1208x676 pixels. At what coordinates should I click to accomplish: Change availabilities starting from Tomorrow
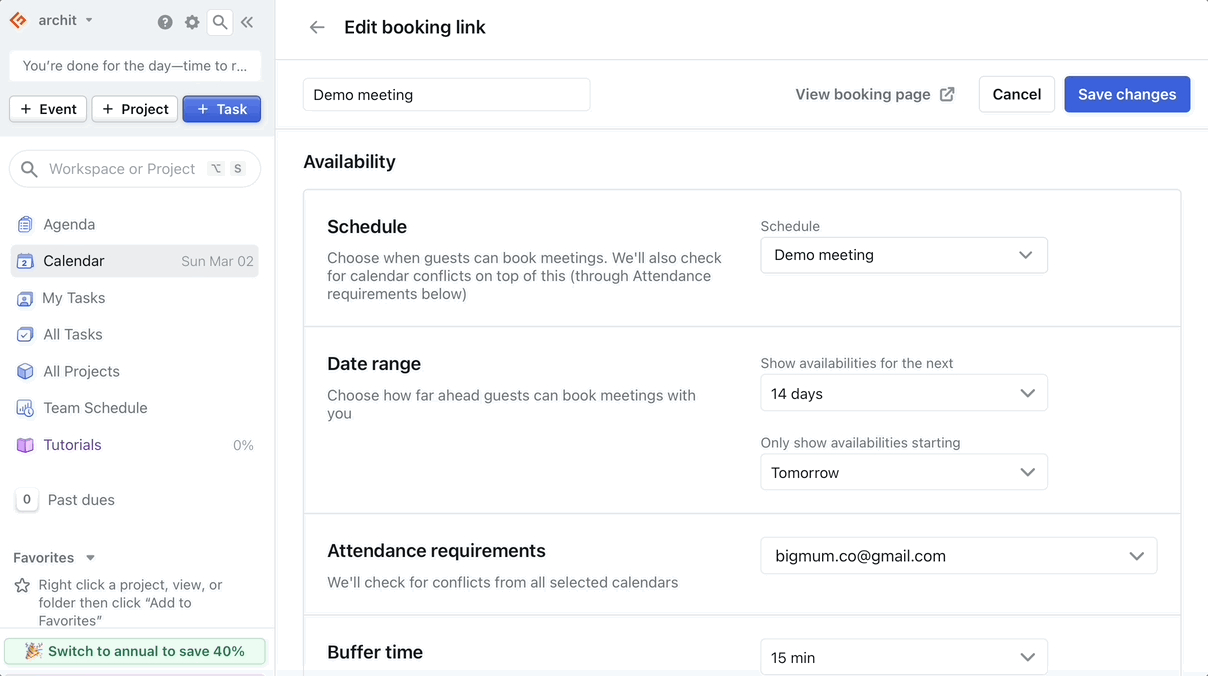click(903, 472)
